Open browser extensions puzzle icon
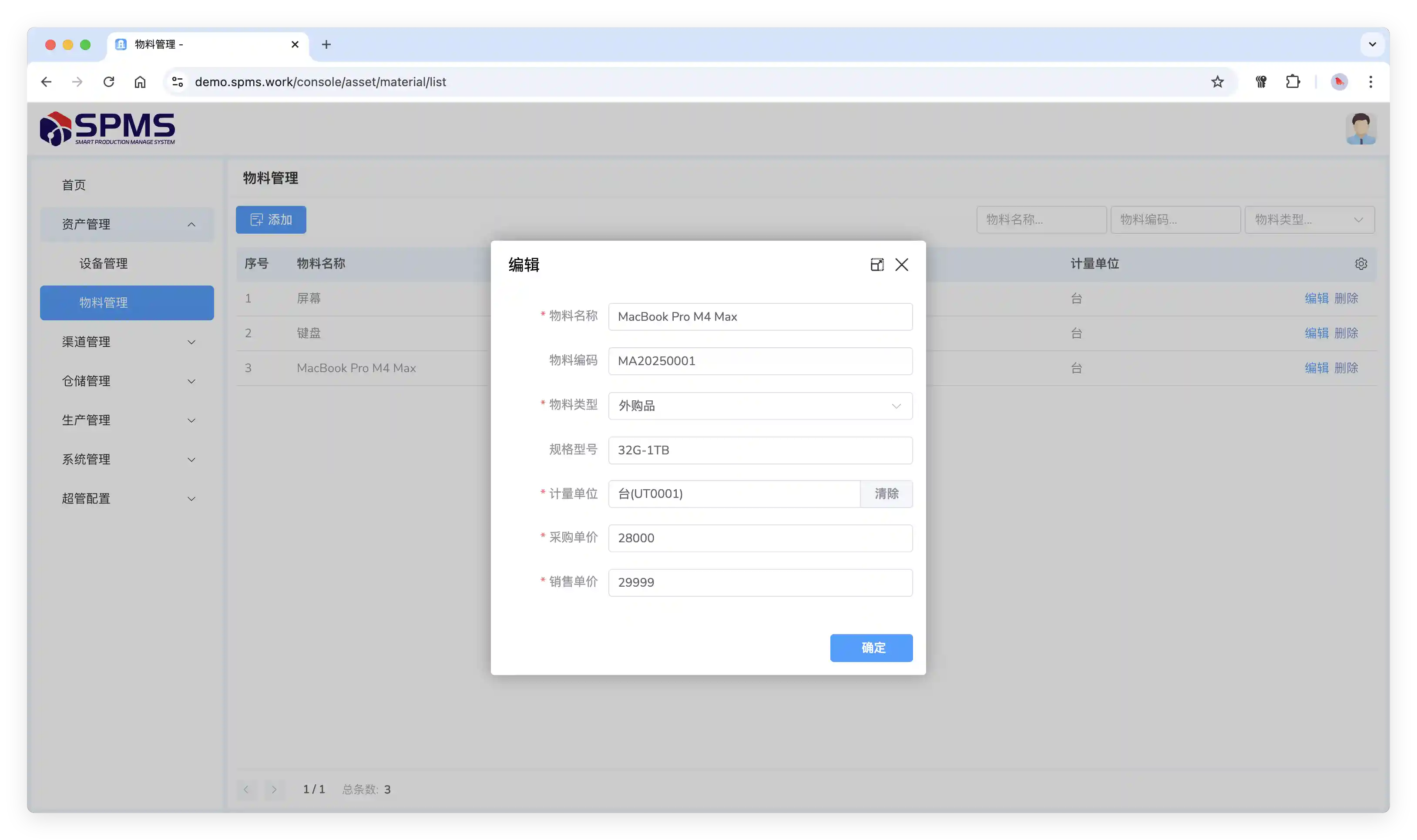1417x840 pixels. pyautogui.click(x=1293, y=81)
